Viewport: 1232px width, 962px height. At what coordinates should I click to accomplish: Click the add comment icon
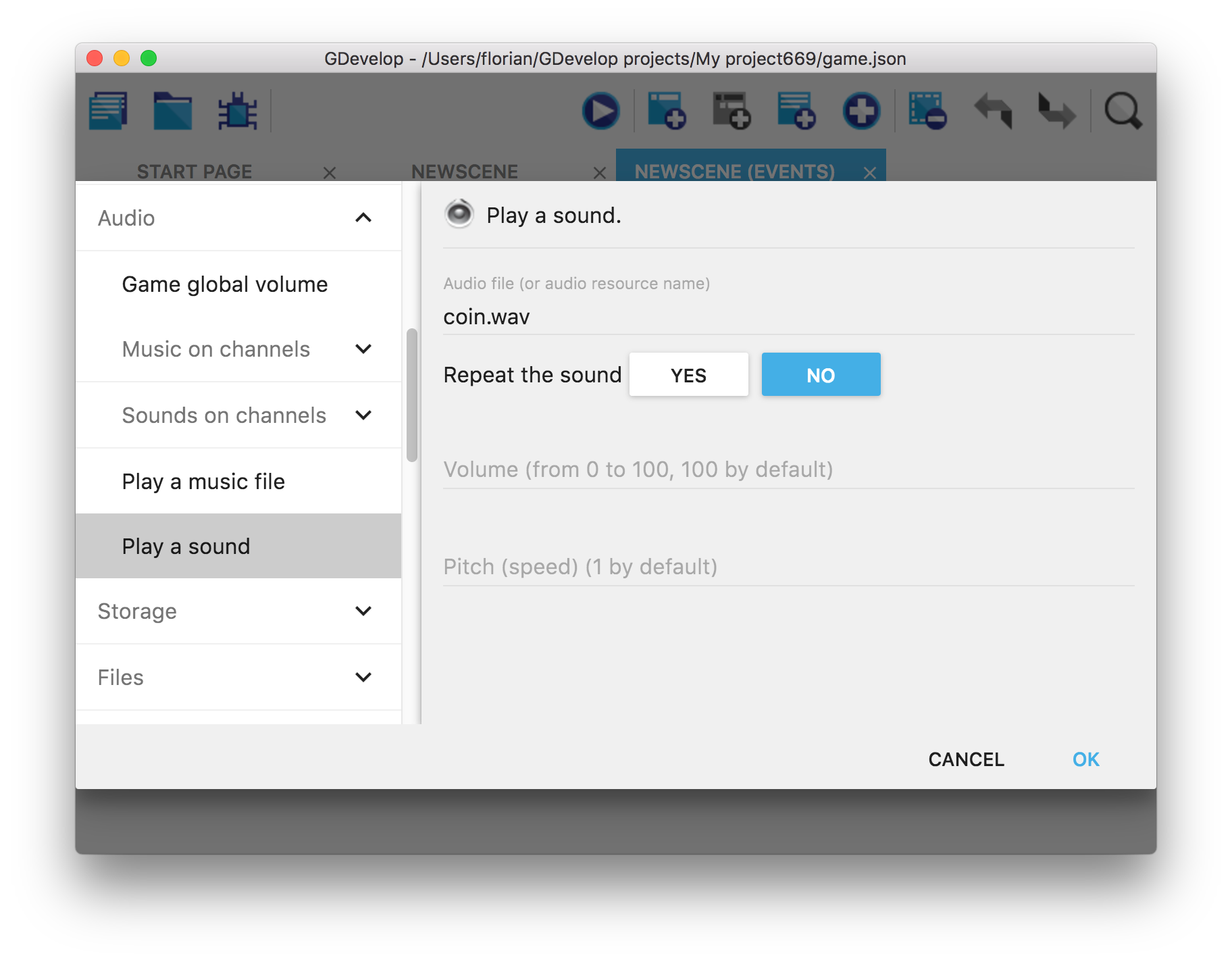796,111
